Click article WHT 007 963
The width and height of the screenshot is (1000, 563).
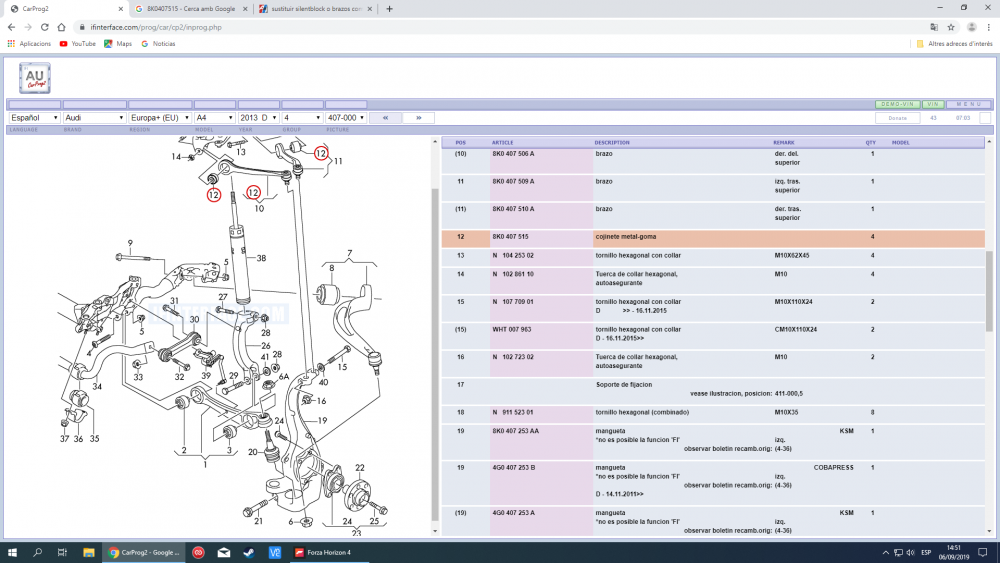click(511, 330)
